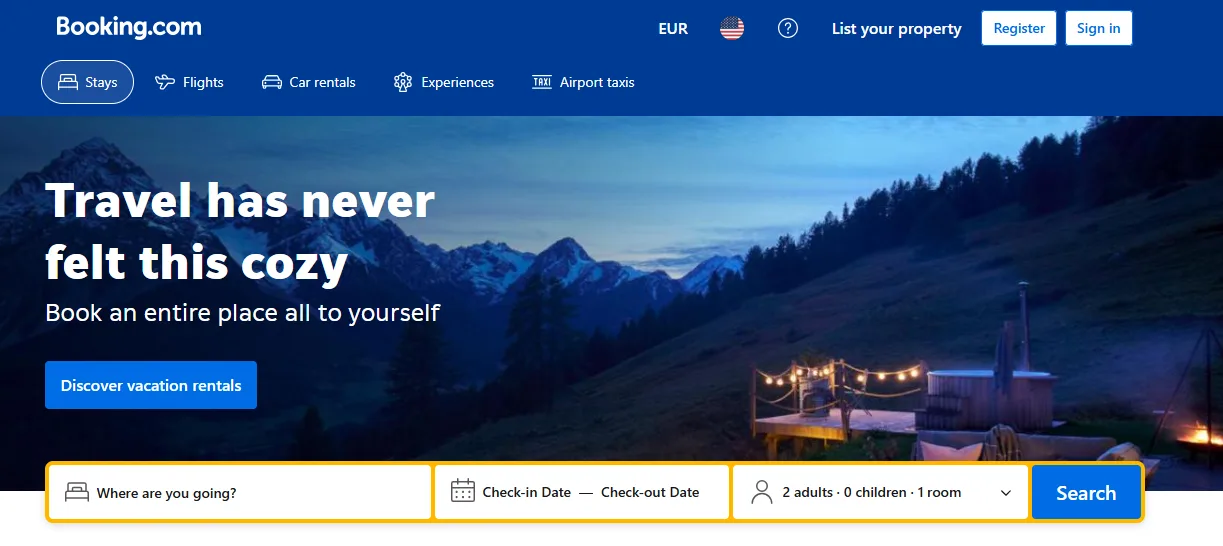
Task: Focus the Where are you going field
Action: (240, 492)
